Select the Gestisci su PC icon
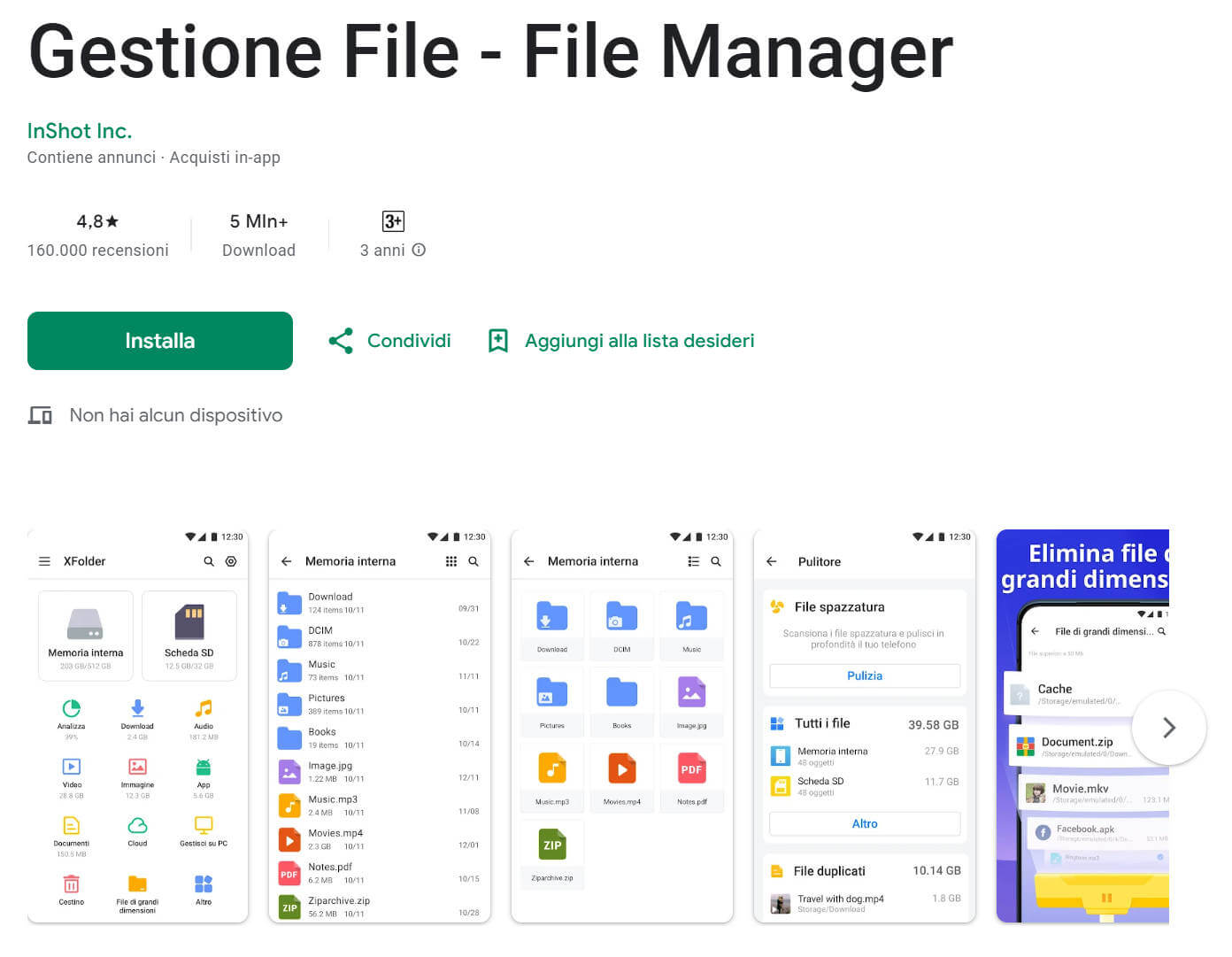Image resolution: width=1232 pixels, height=957 pixels. click(203, 826)
